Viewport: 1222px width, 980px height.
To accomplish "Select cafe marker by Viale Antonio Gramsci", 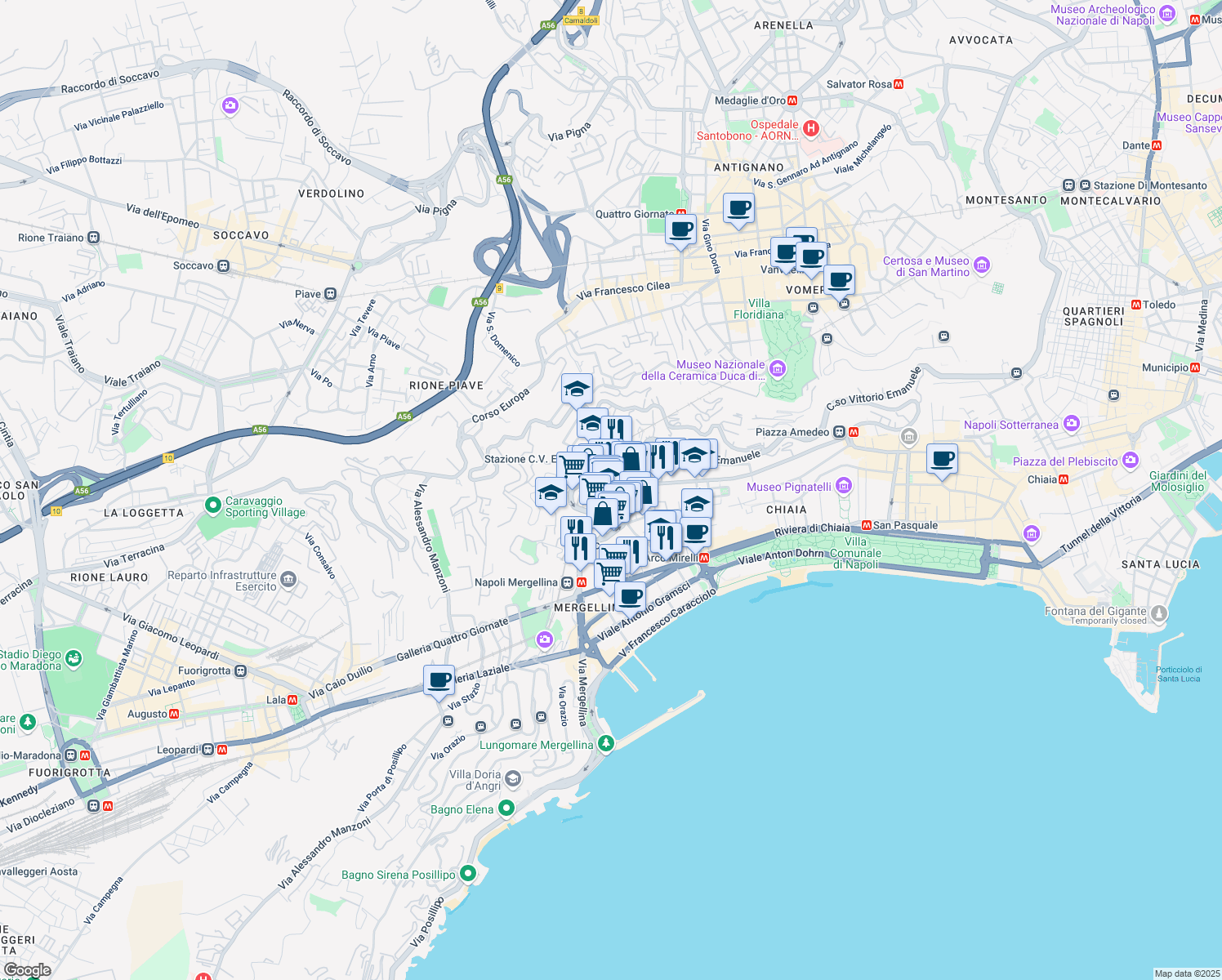I will click(630, 597).
